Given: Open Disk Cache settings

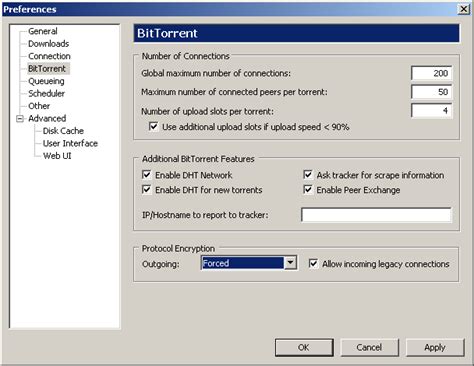Looking at the screenshot, I should click(63, 131).
